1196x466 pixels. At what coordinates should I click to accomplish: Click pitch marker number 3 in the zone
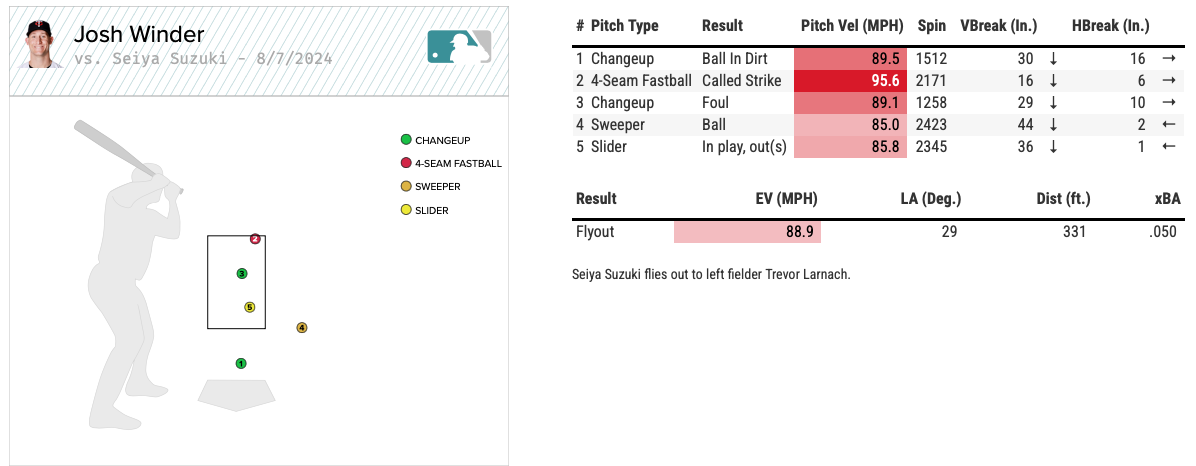[242, 273]
